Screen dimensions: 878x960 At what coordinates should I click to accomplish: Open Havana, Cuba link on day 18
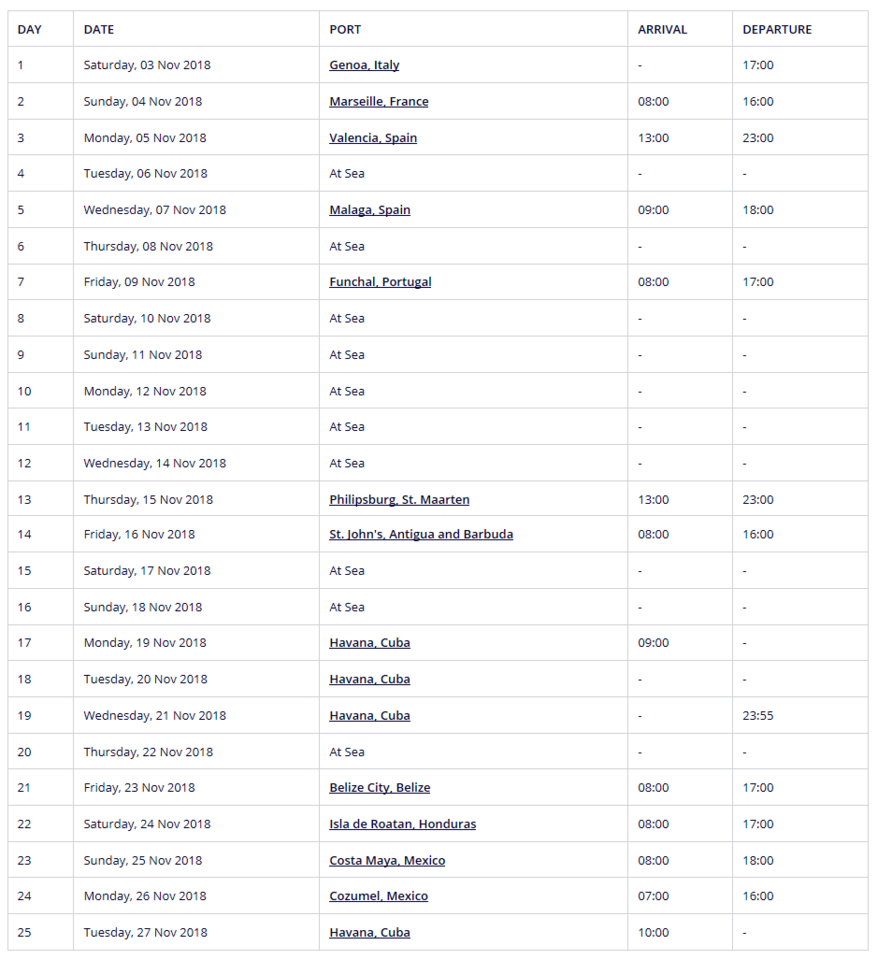tap(369, 679)
